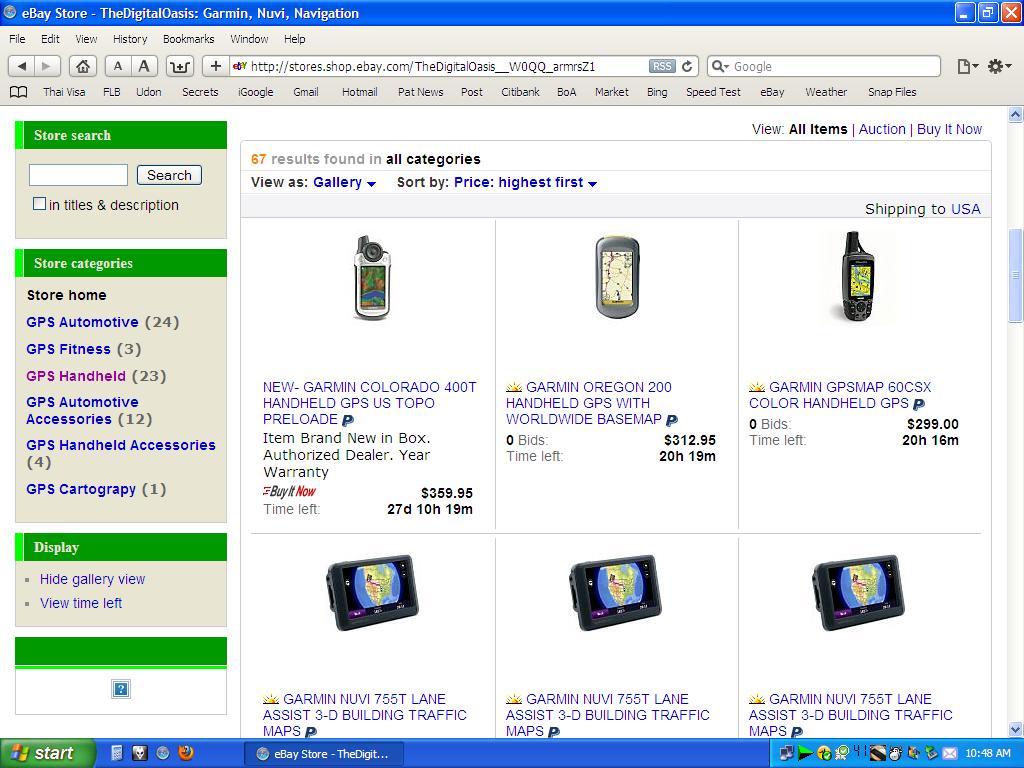This screenshot has height=768, width=1024.
Task: Click the USA shipping destination link
Action: (x=966, y=209)
